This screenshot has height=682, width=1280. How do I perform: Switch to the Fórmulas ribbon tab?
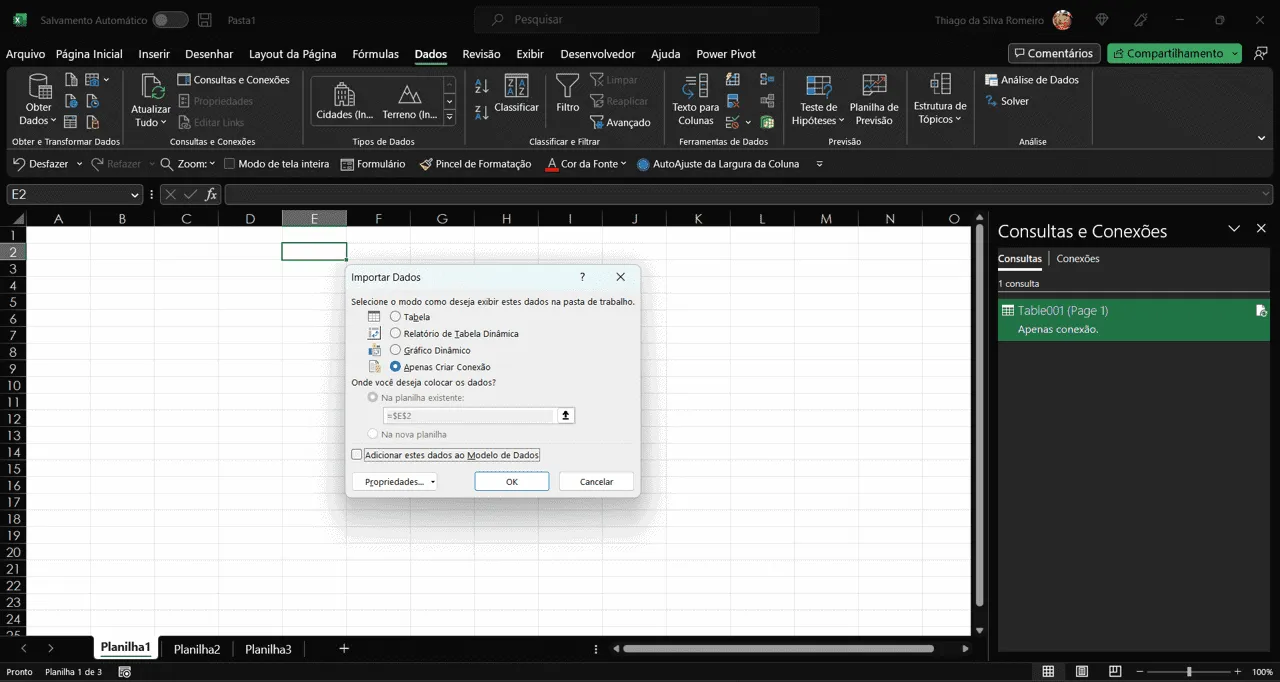tap(376, 54)
